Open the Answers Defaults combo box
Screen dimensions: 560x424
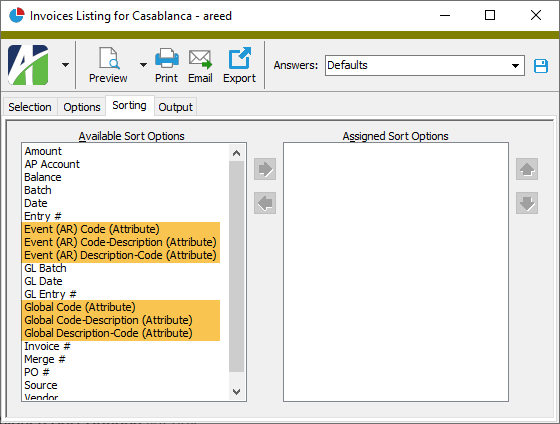(x=425, y=65)
